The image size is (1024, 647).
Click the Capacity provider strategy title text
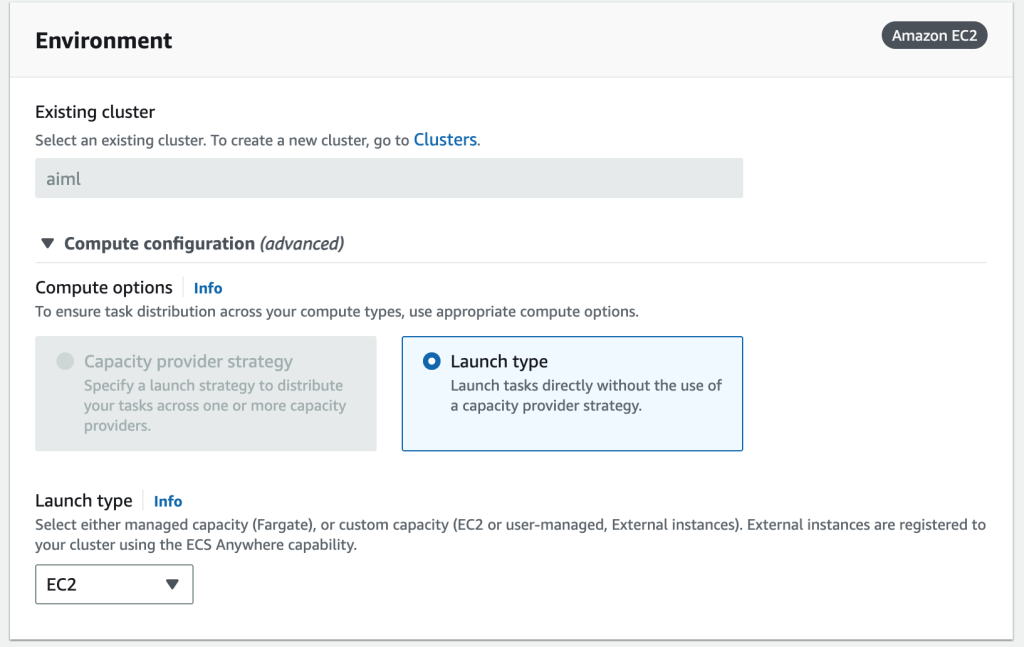pos(188,361)
